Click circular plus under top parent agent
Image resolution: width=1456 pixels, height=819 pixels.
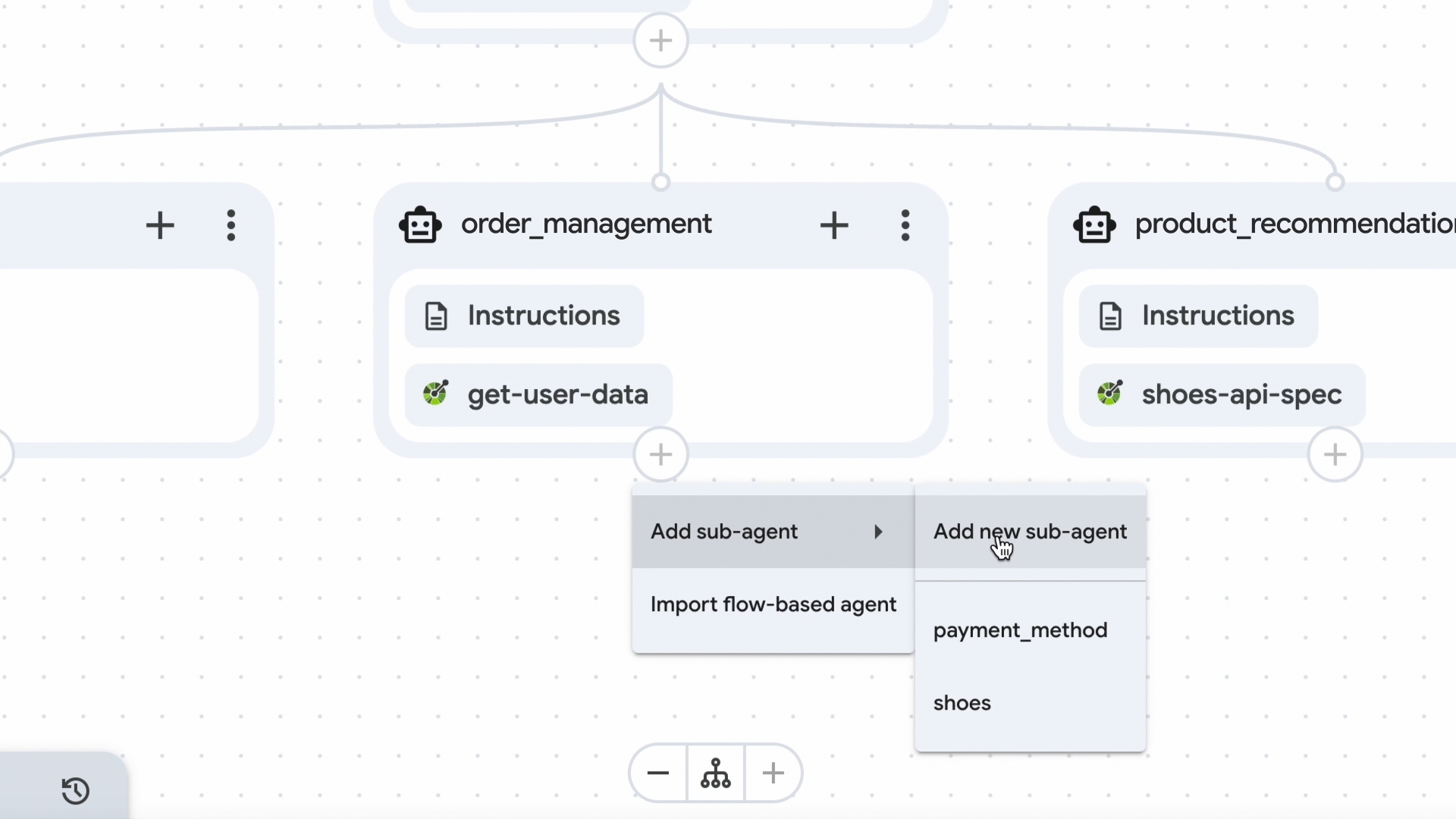tap(661, 40)
